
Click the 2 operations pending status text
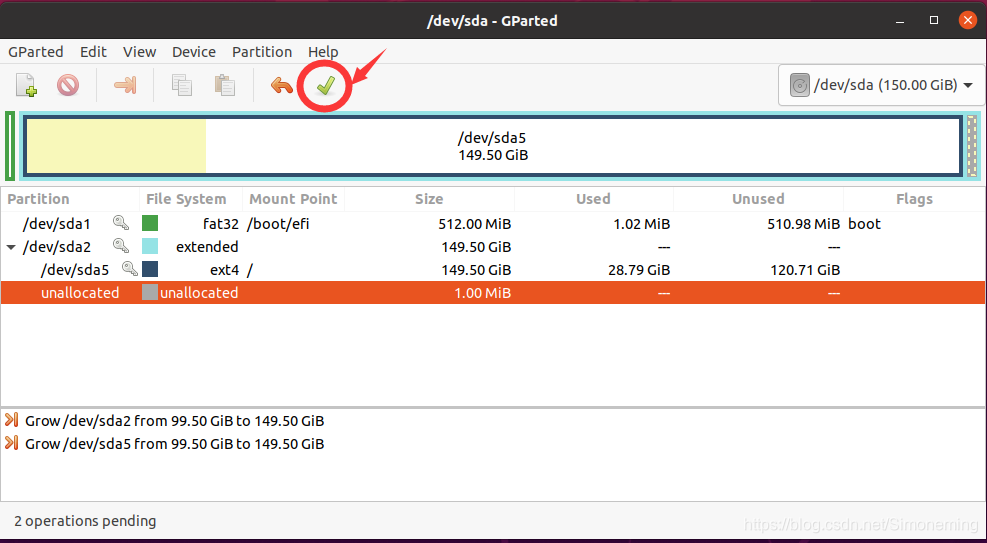[85, 521]
